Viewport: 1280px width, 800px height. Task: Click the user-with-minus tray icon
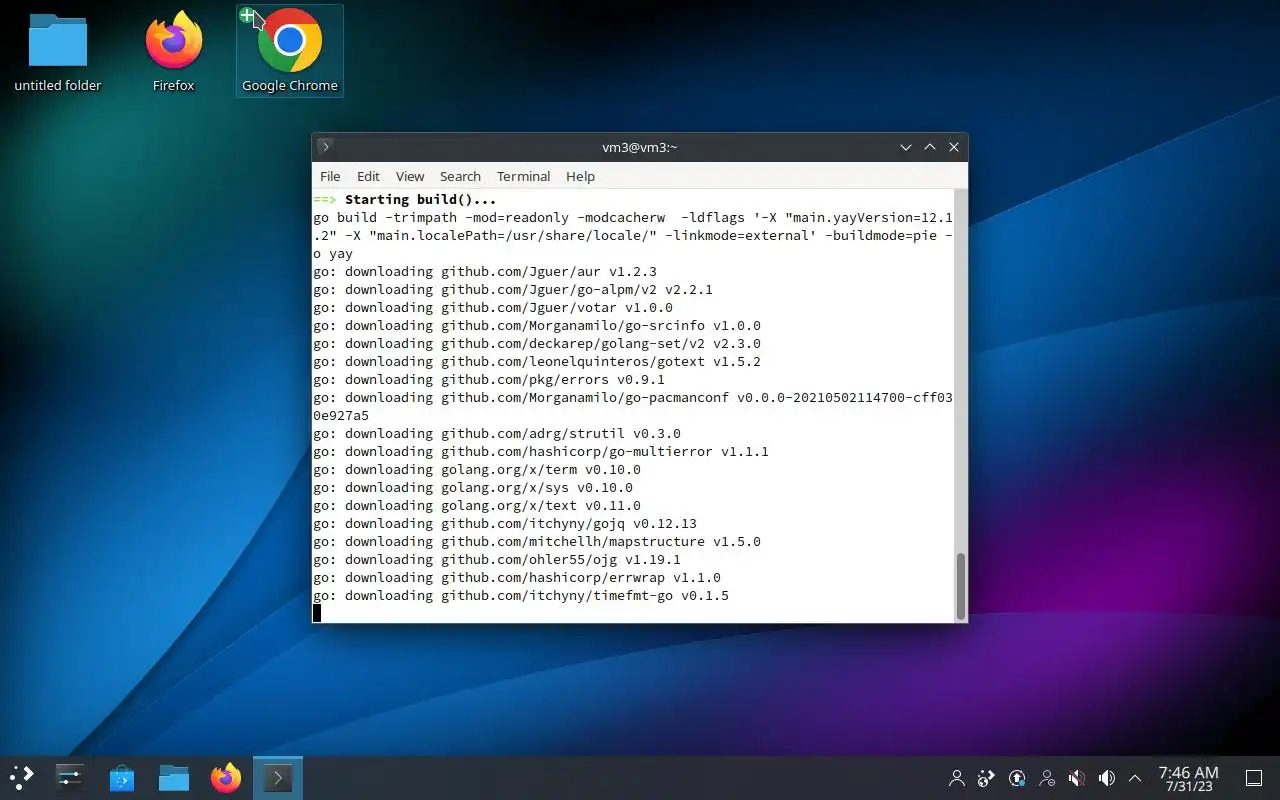[1047, 778]
